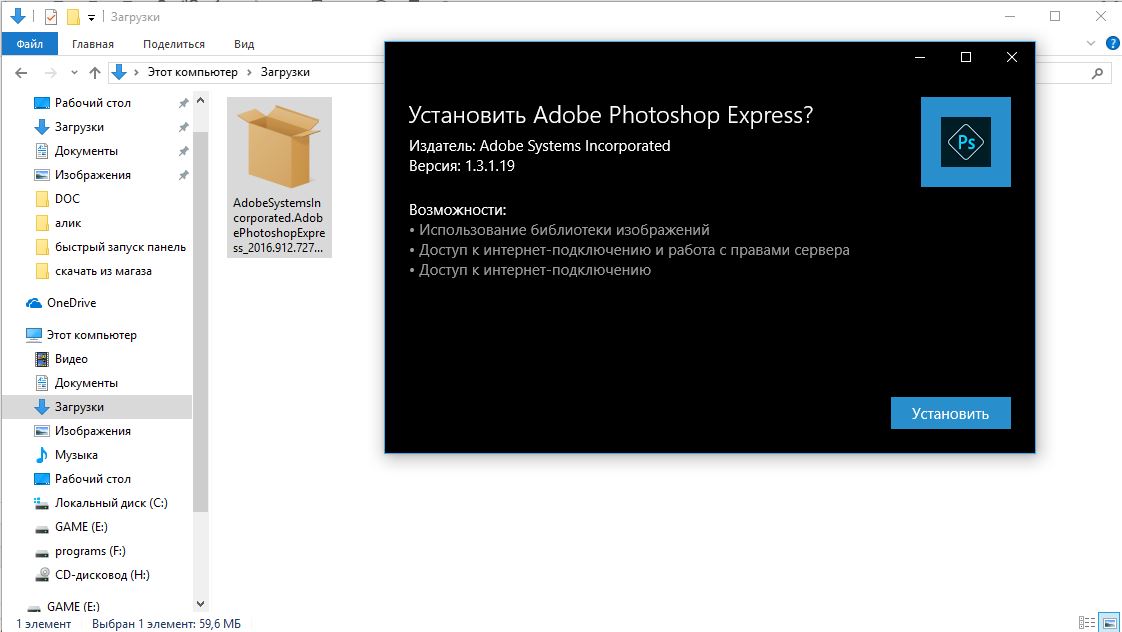Go back with the left arrow button
The image size is (1122, 632).
pos(21,72)
